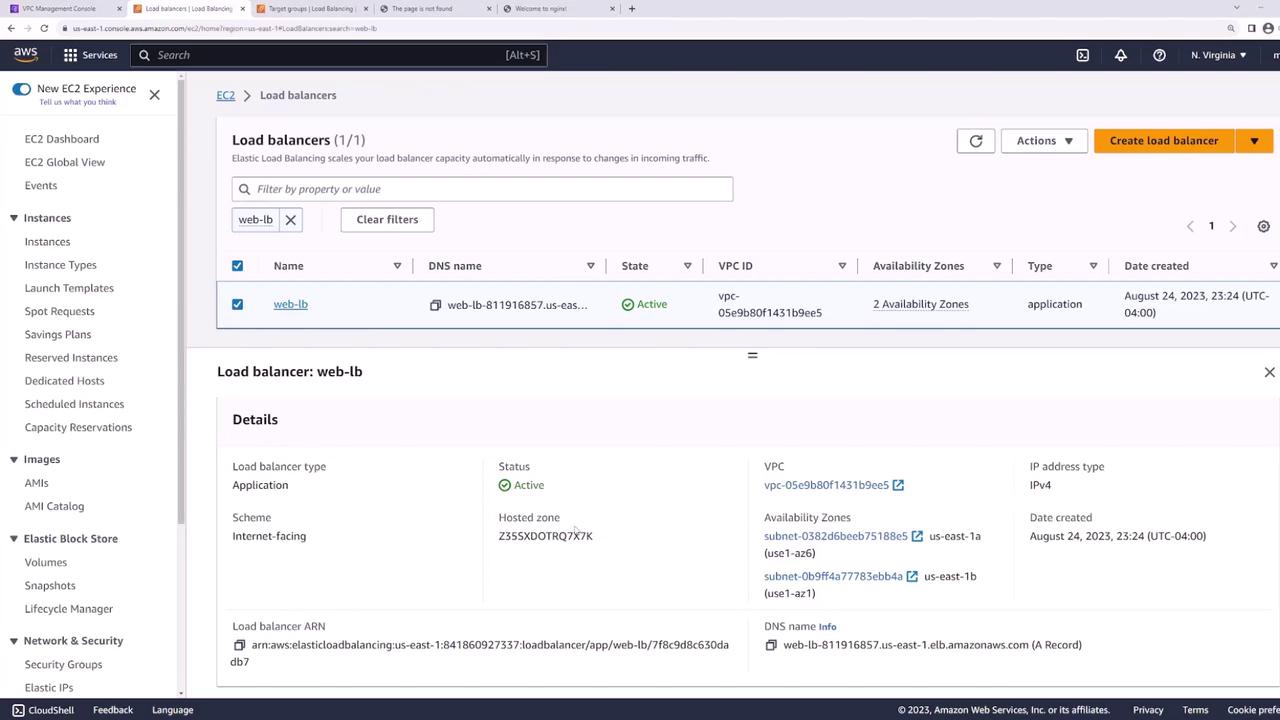The width and height of the screenshot is (1280, 720).
Task: Open the EC2 breadcrumb link
Action: (x=226, y=96)
